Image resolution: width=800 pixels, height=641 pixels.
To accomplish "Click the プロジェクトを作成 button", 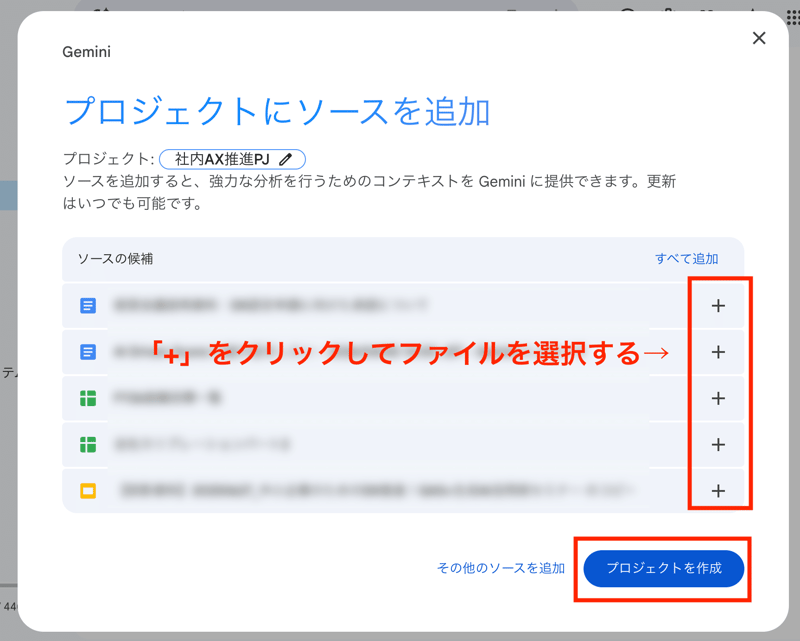I will click(x=664, y=568).
